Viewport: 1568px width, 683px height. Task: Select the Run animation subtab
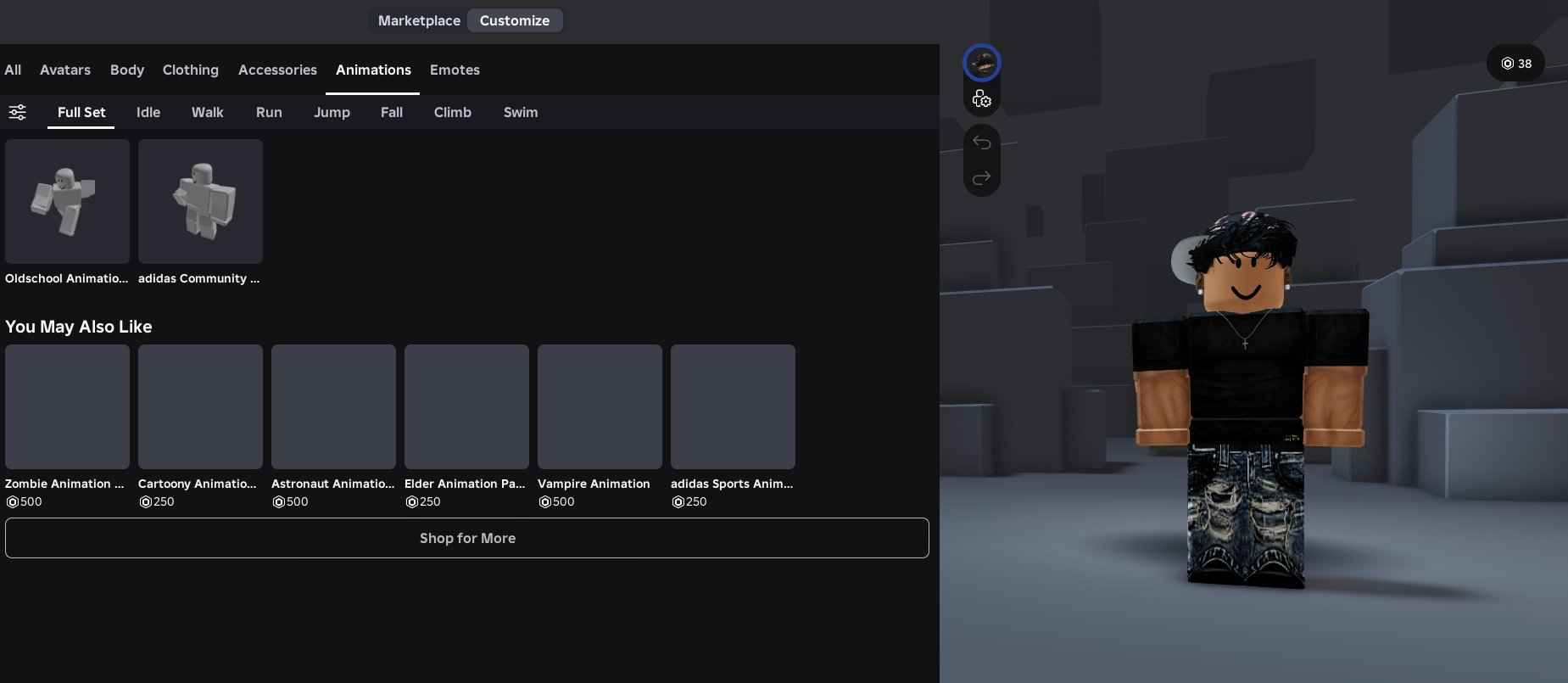[269, 112]
